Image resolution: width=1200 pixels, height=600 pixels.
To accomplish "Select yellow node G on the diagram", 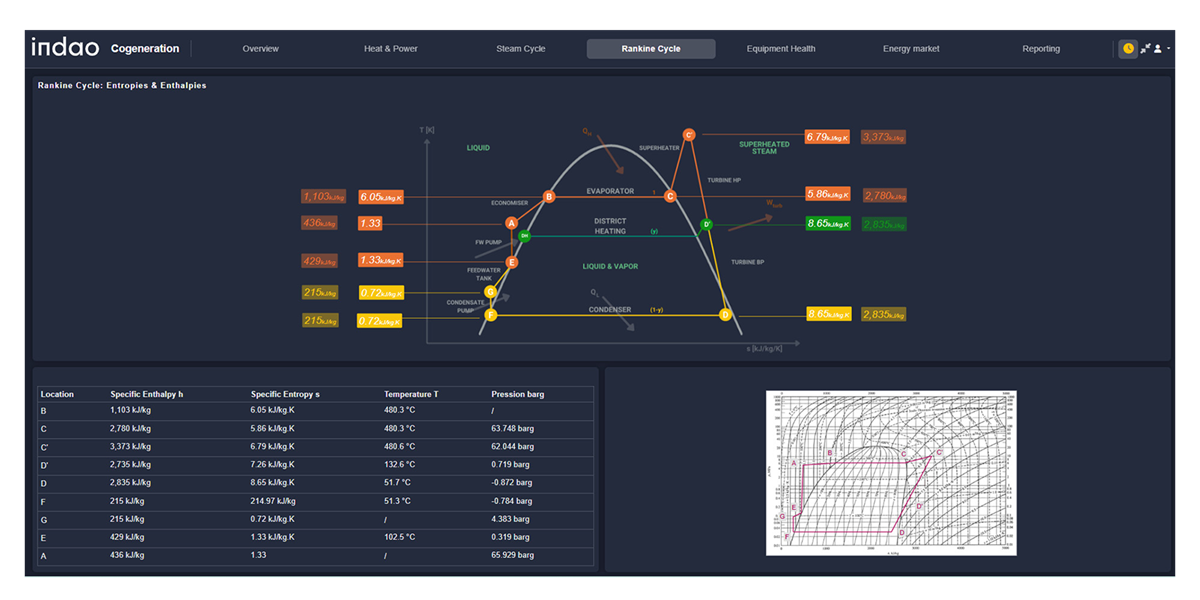I will 491,292.
